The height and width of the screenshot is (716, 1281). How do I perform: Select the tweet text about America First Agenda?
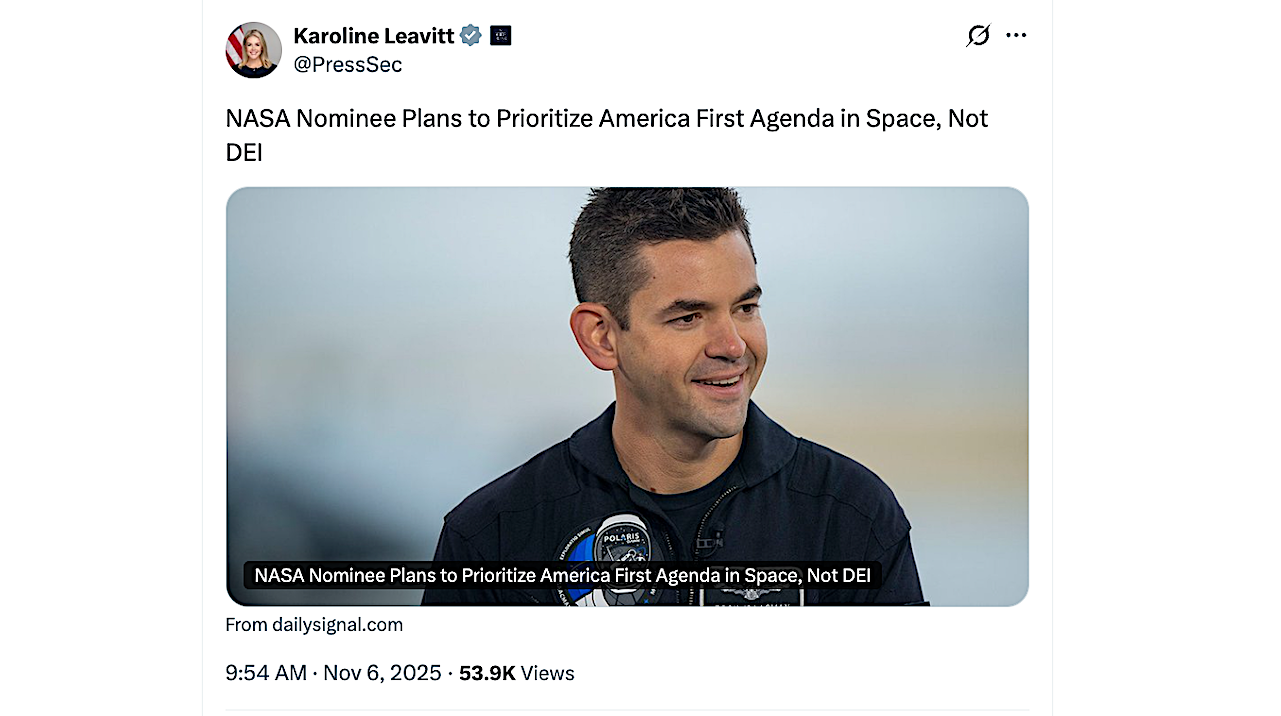[605, 118]
